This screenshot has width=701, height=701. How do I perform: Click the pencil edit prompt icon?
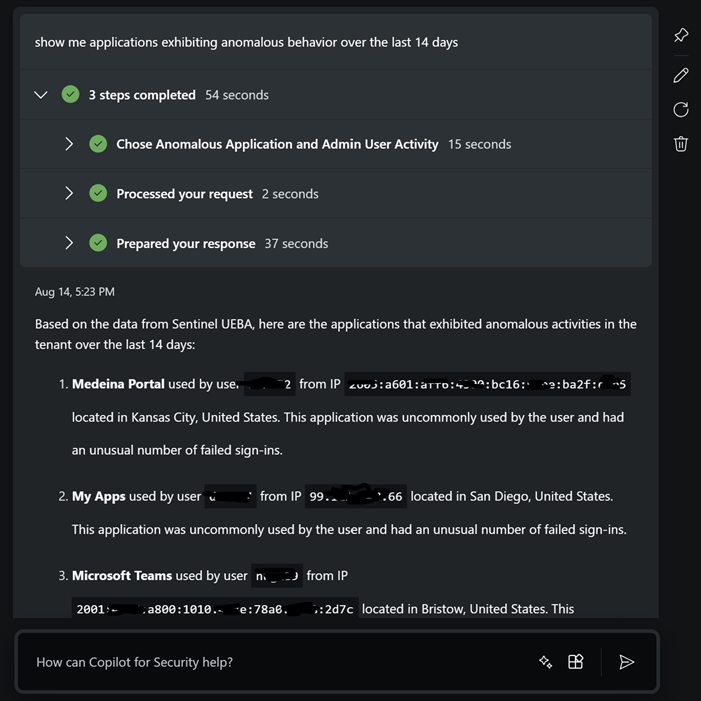(x=681, y=75)
